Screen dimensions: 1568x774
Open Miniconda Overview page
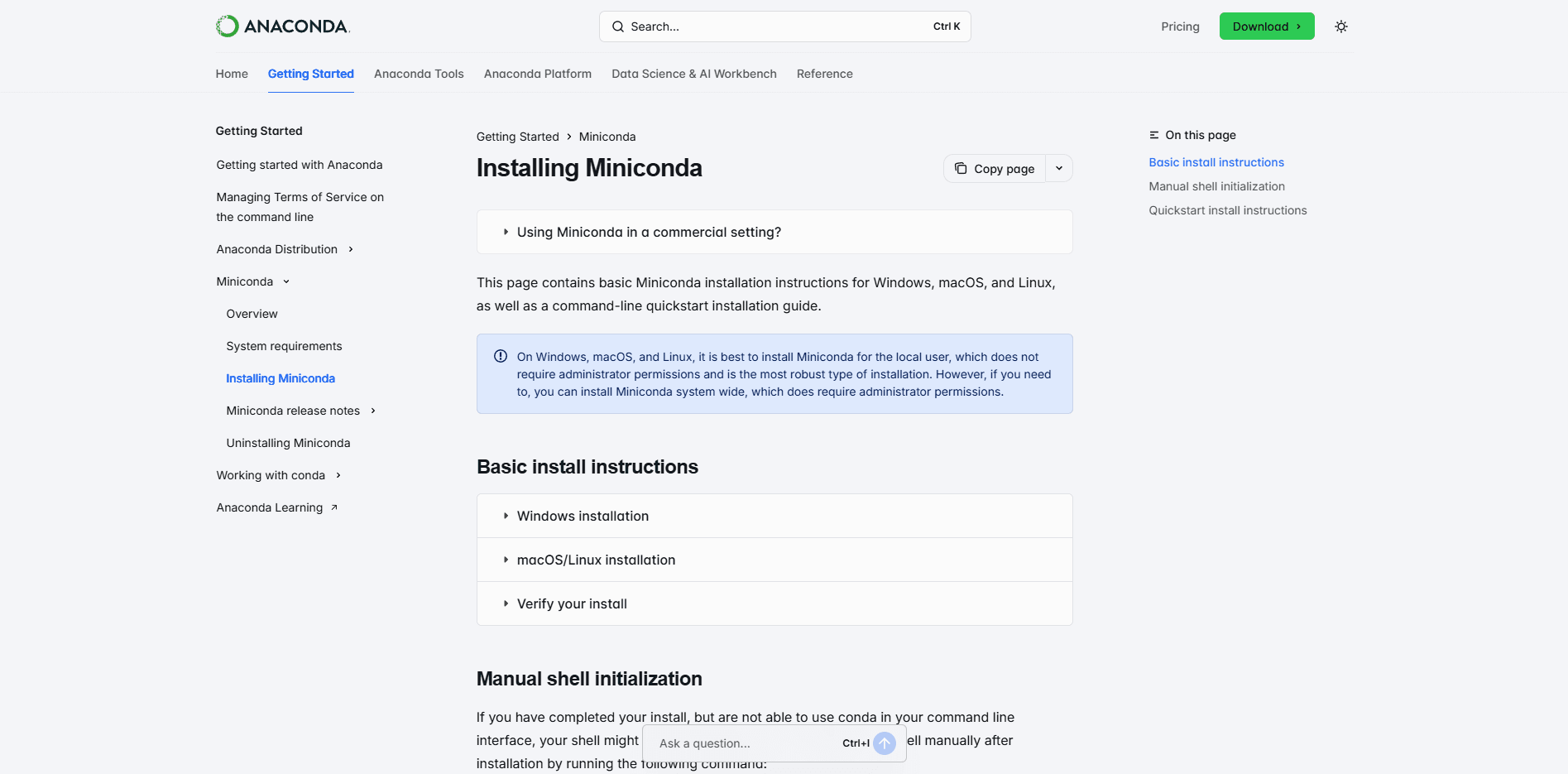pos(252,314)
